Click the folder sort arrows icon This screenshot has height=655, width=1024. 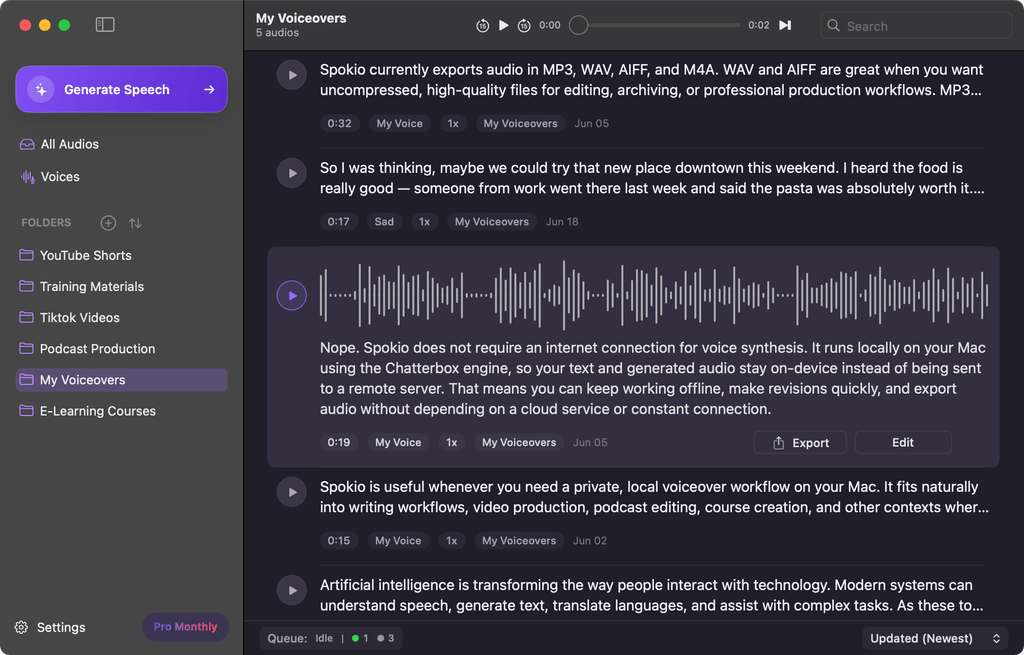[135, 223]
